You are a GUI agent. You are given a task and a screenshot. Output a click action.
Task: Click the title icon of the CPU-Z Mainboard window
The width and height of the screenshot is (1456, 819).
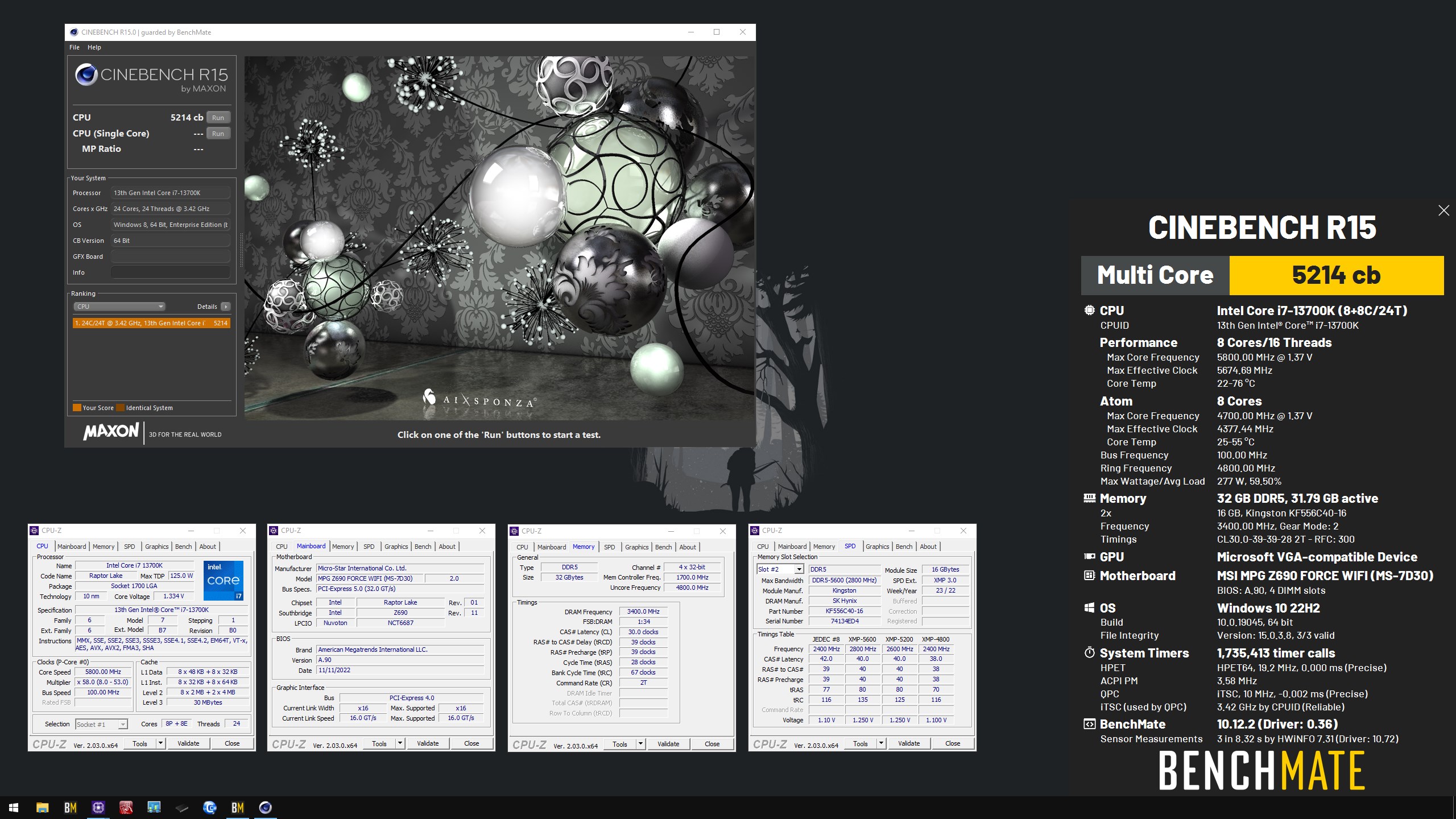(x=274, y=531)
